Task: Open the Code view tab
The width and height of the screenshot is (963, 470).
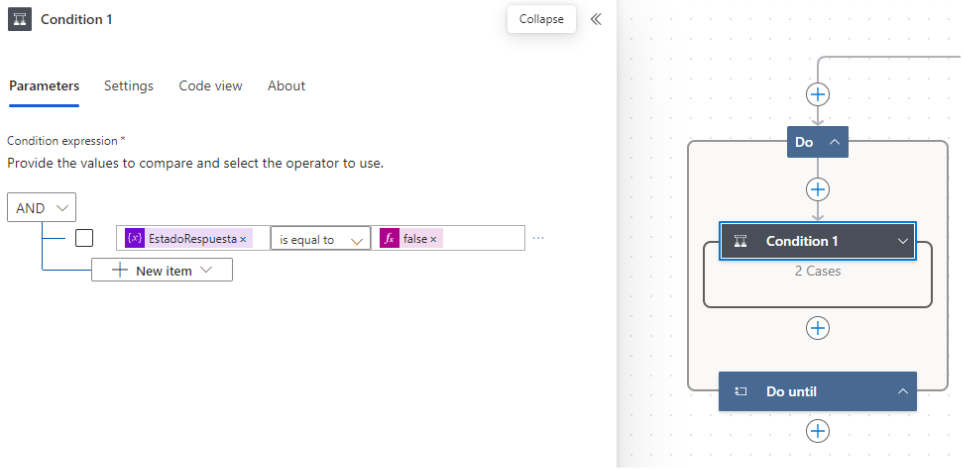Action: click(210, 86)
